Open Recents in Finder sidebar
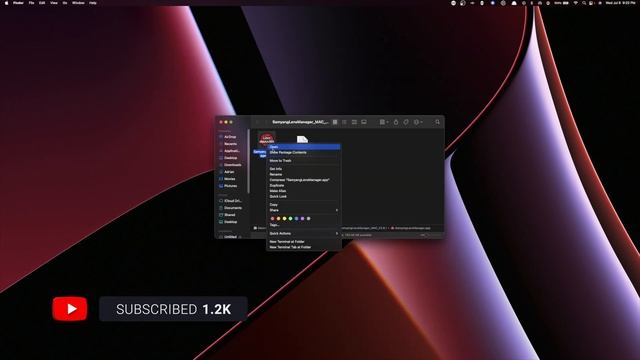The image size is (640, 360). (231, 144)
